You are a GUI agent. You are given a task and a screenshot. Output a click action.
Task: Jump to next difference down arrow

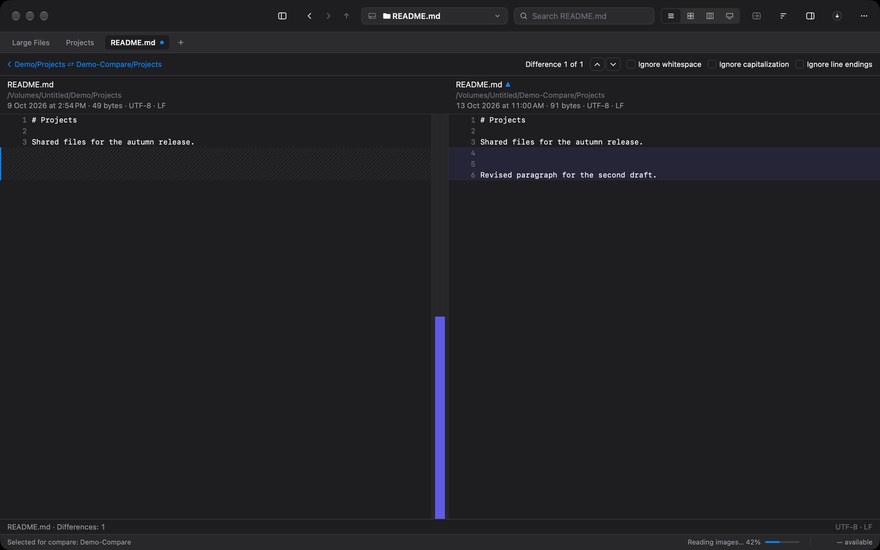613,65
